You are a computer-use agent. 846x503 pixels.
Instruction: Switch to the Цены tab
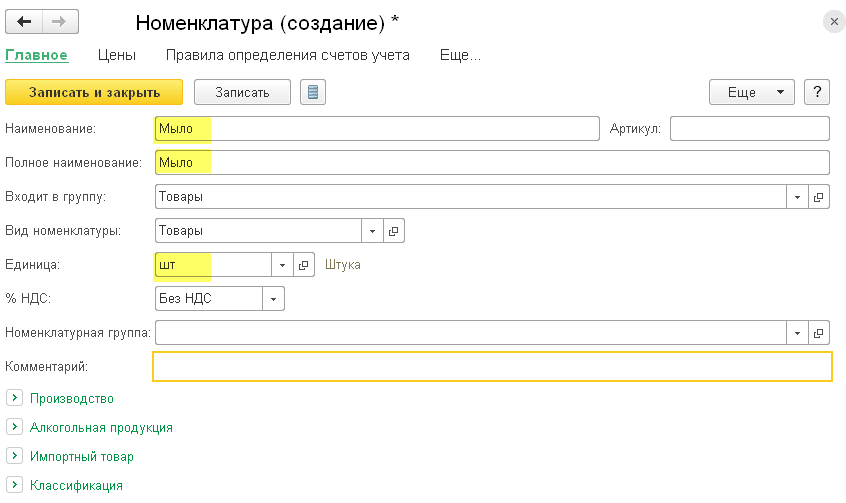click(117, 56)
